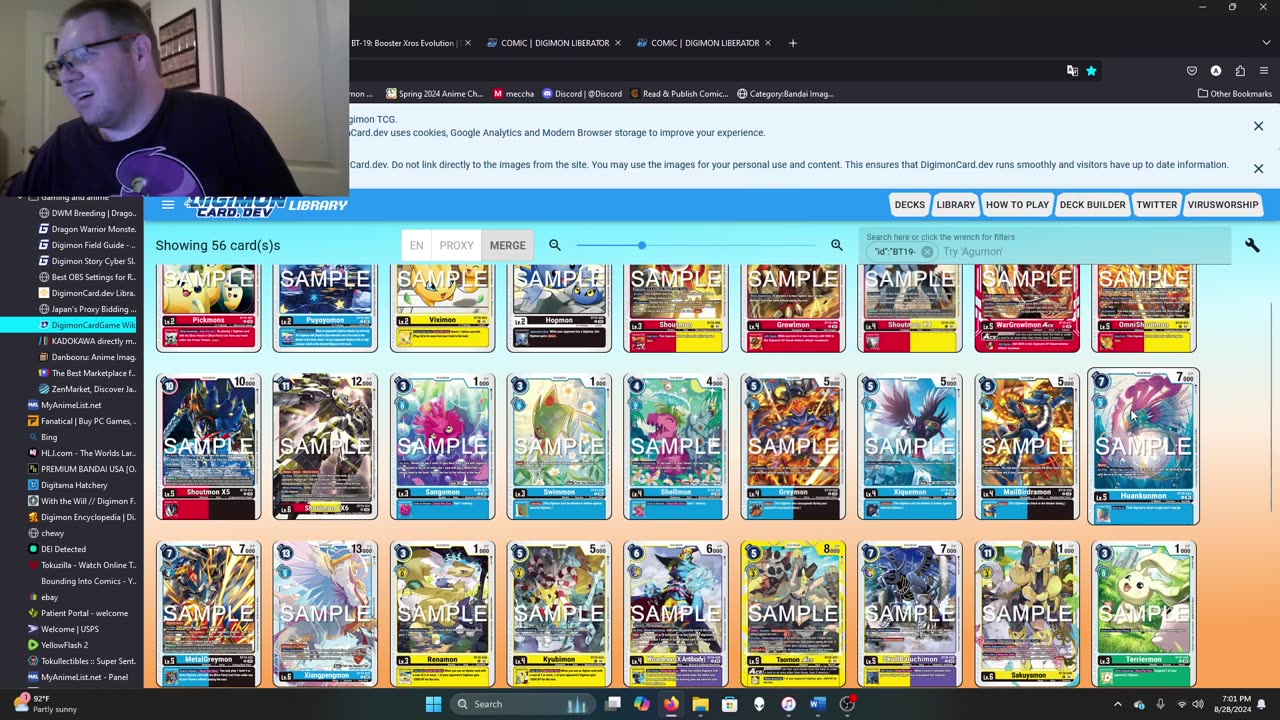
Task: Select the MERGE card toggle
Action: (x=507, y=245)
